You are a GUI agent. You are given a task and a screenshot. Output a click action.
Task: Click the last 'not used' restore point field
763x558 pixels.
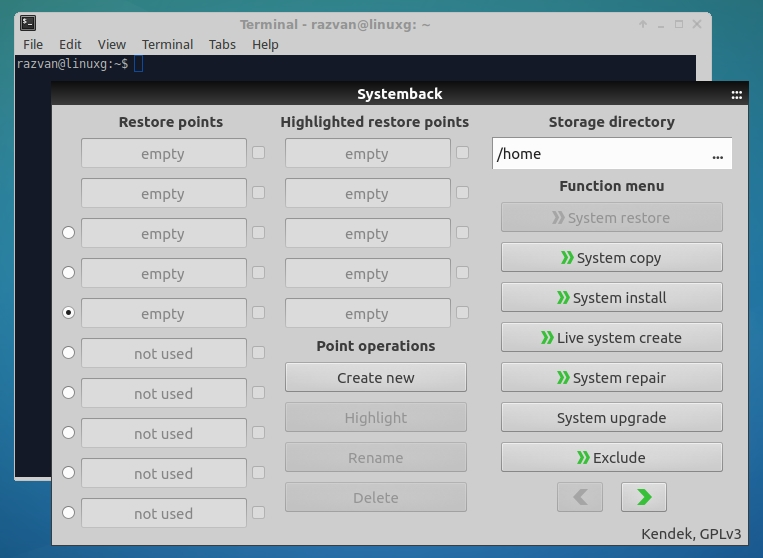(164, 513)
